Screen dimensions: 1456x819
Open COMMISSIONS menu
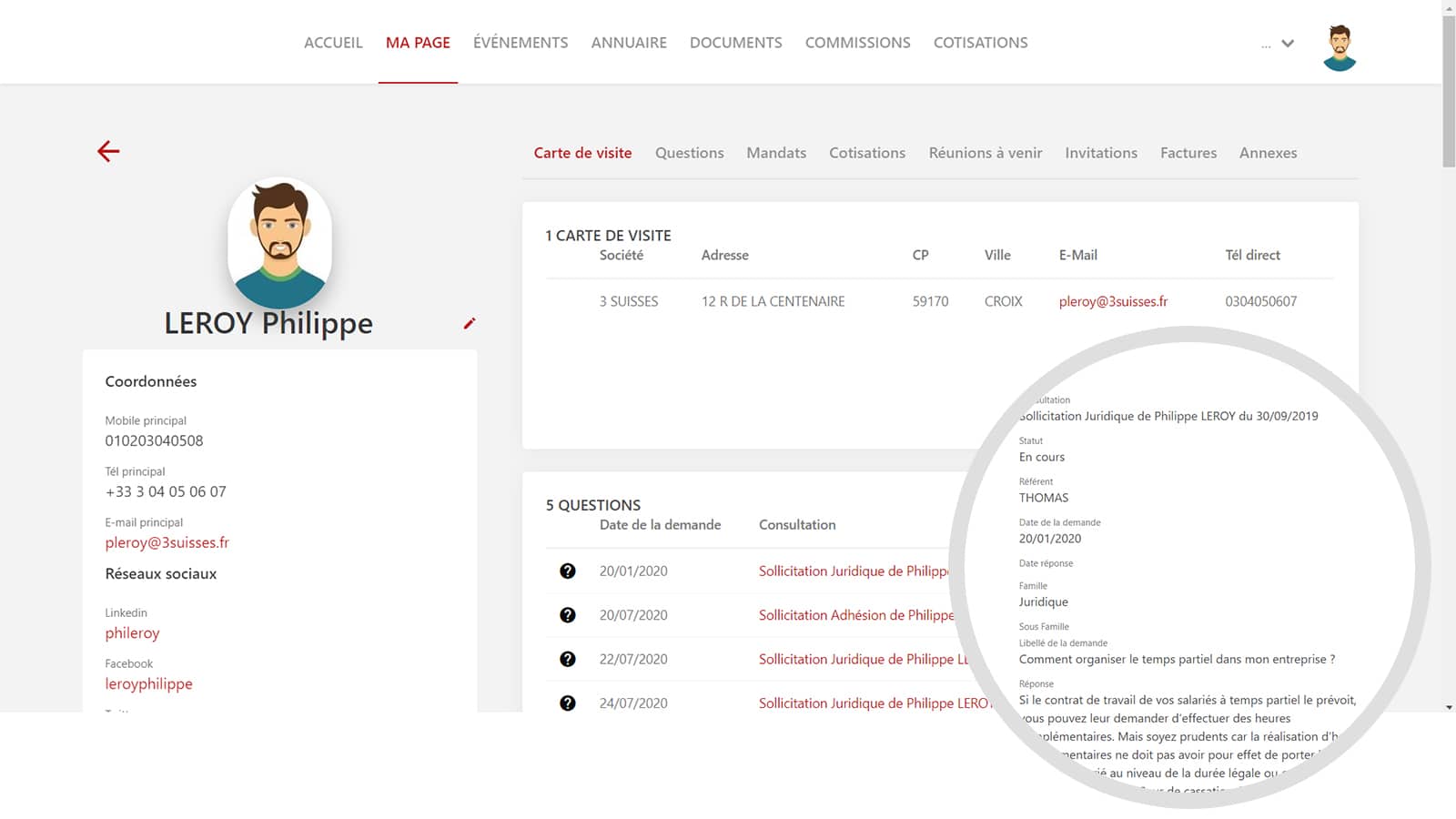(x=858, y=43)
